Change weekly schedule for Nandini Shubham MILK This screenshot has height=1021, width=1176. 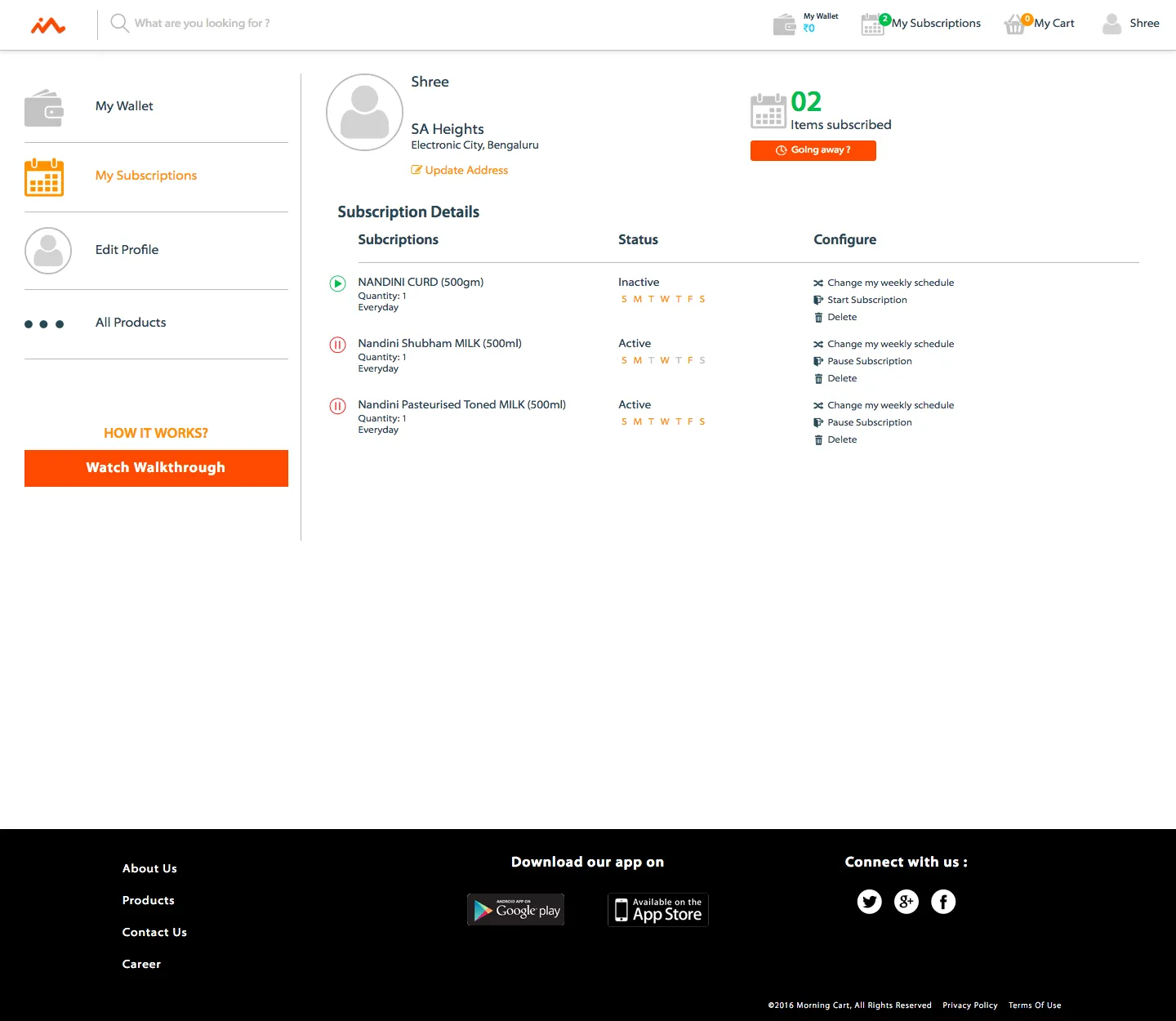(x=884, y=344)
